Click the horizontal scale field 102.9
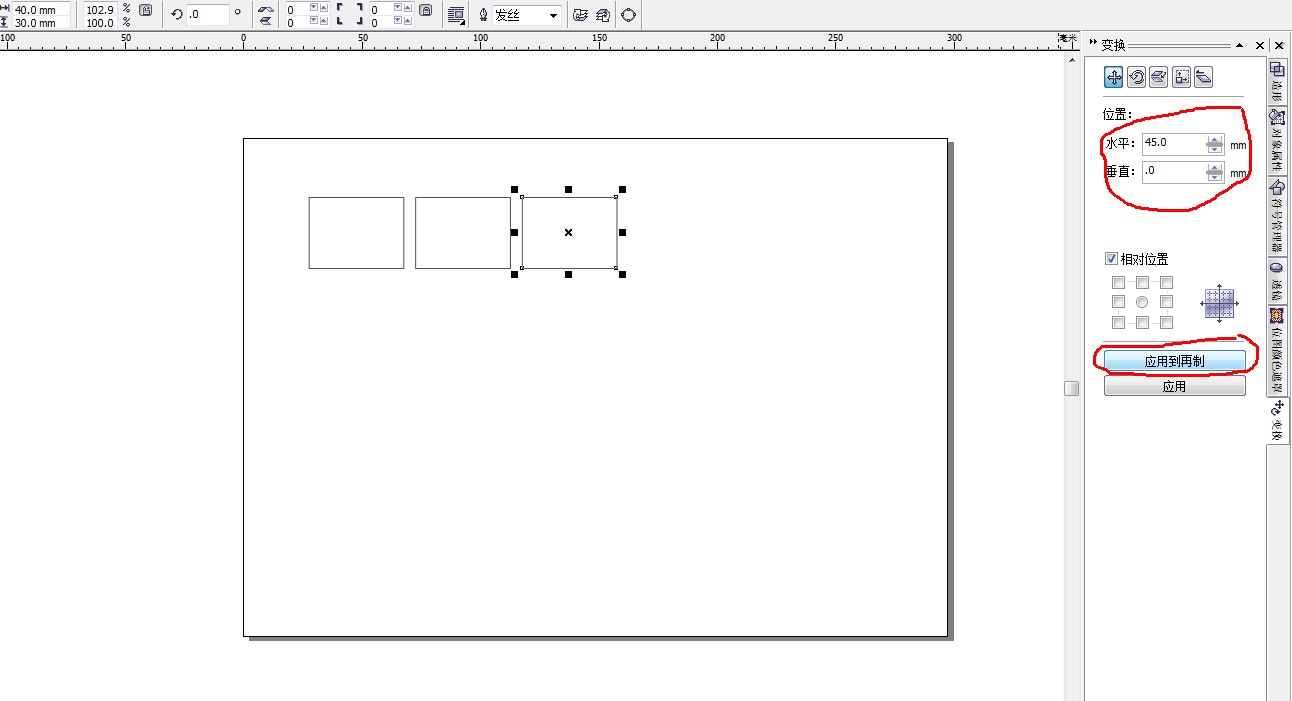This screenshot has width=1292, height=701. click(x=100, y=9)
